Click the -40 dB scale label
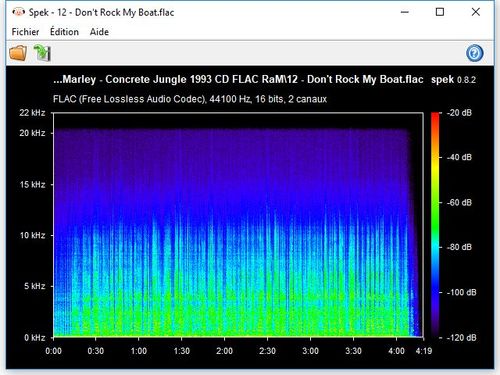Screen dimensions: 500x375 (x=459, y=157)
